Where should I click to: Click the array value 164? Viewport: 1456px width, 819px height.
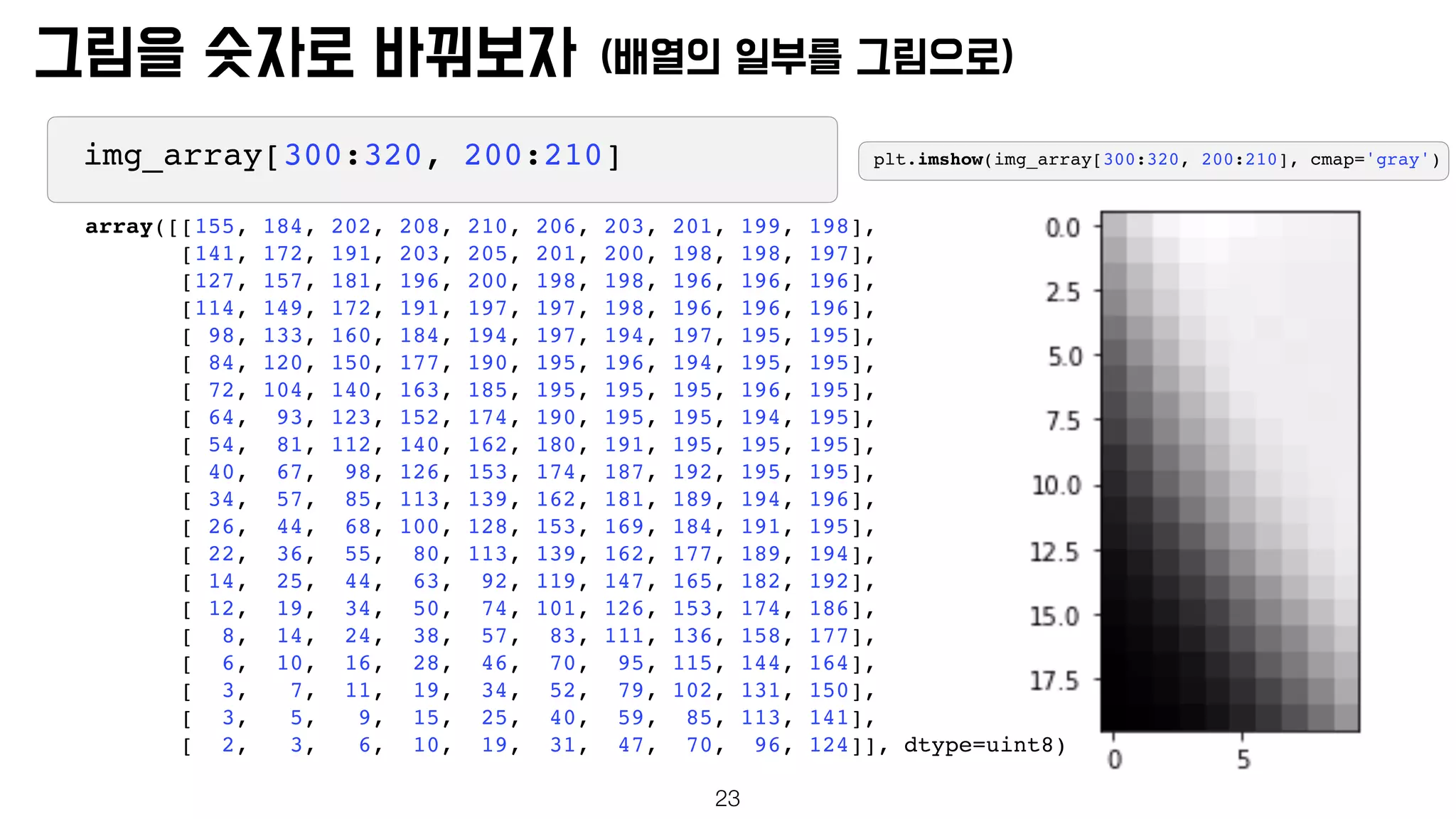pyautogui.click(x=829, y=663)
